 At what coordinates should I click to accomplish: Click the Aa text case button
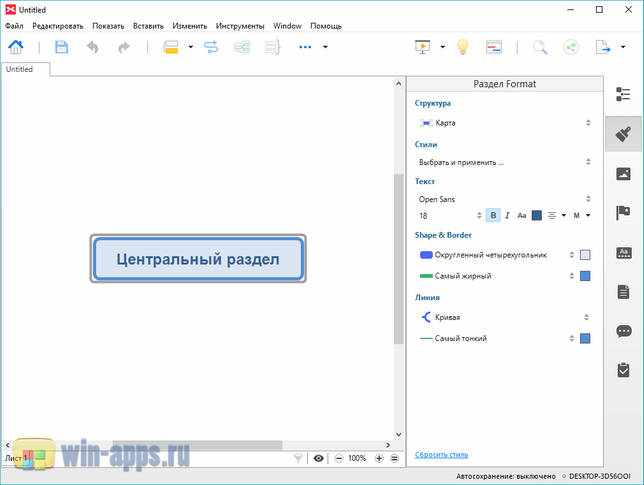pos(522,215)
